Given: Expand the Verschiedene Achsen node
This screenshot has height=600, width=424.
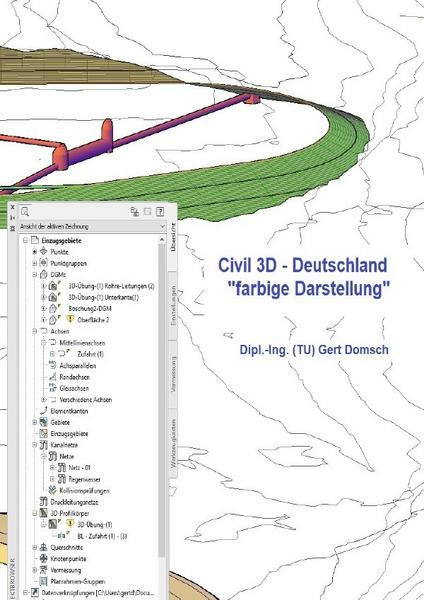Looking at the screenshot, I should click(43, 399).
